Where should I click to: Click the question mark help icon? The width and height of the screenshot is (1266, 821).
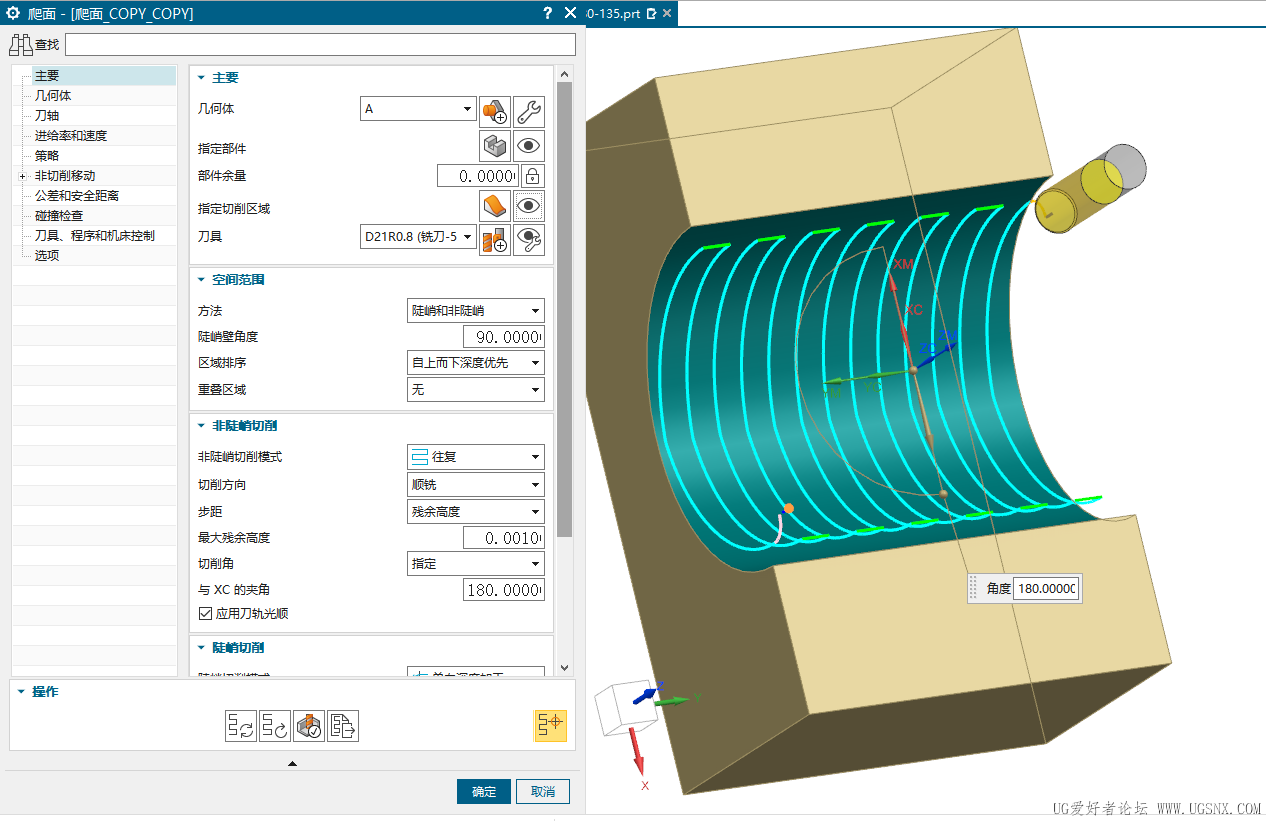pos(547,13)
